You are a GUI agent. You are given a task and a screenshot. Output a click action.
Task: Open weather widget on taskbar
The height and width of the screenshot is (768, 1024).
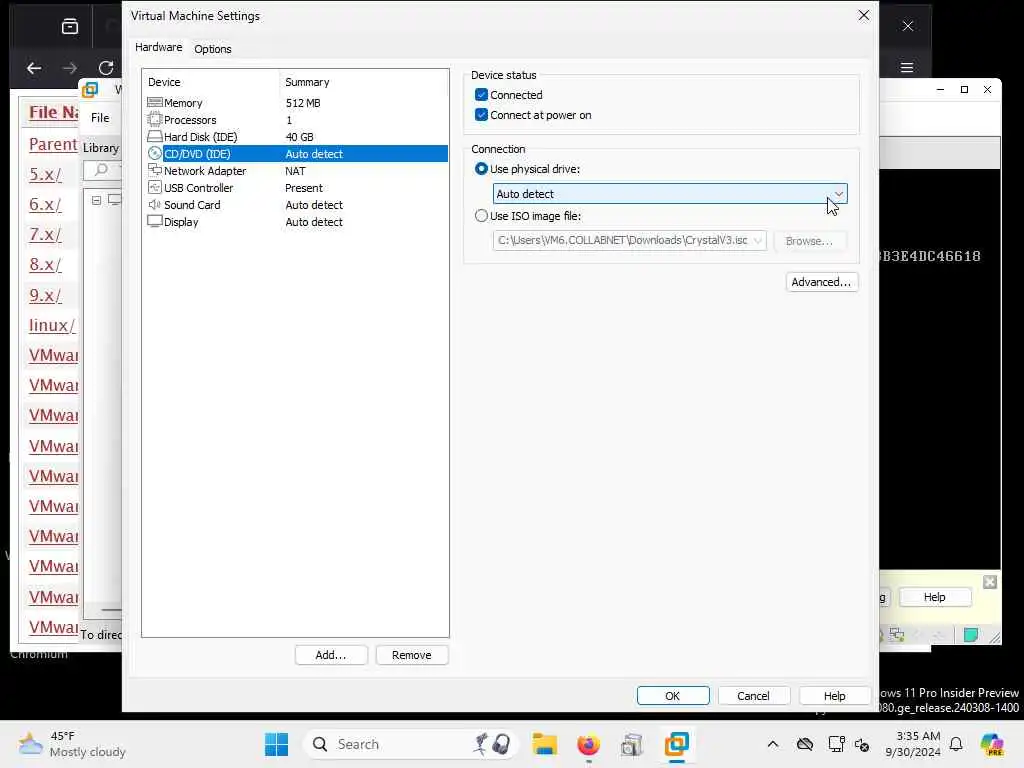click(72, 744)
